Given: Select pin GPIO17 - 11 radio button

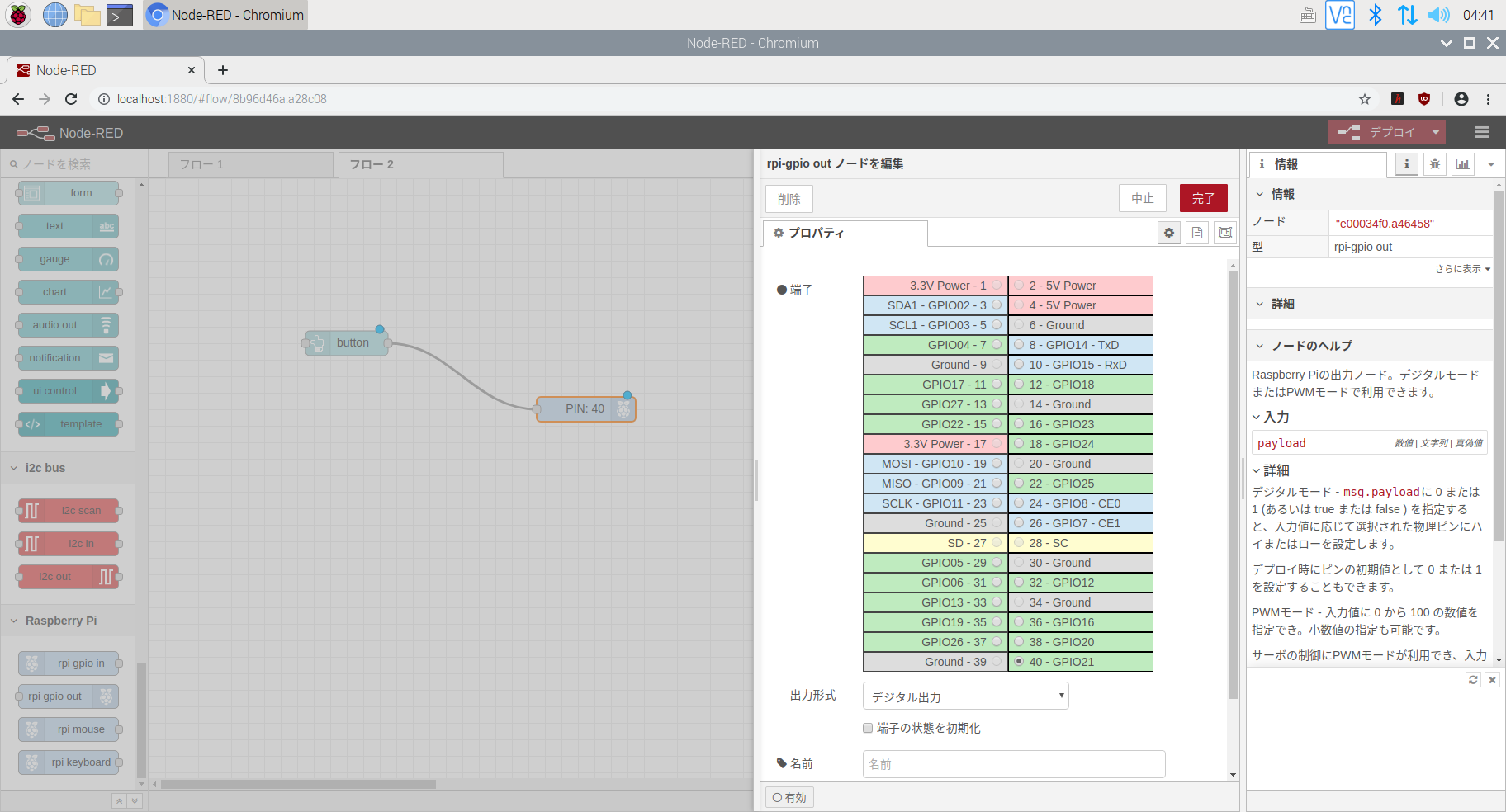Looking at the screenshot, I should 997,385.
